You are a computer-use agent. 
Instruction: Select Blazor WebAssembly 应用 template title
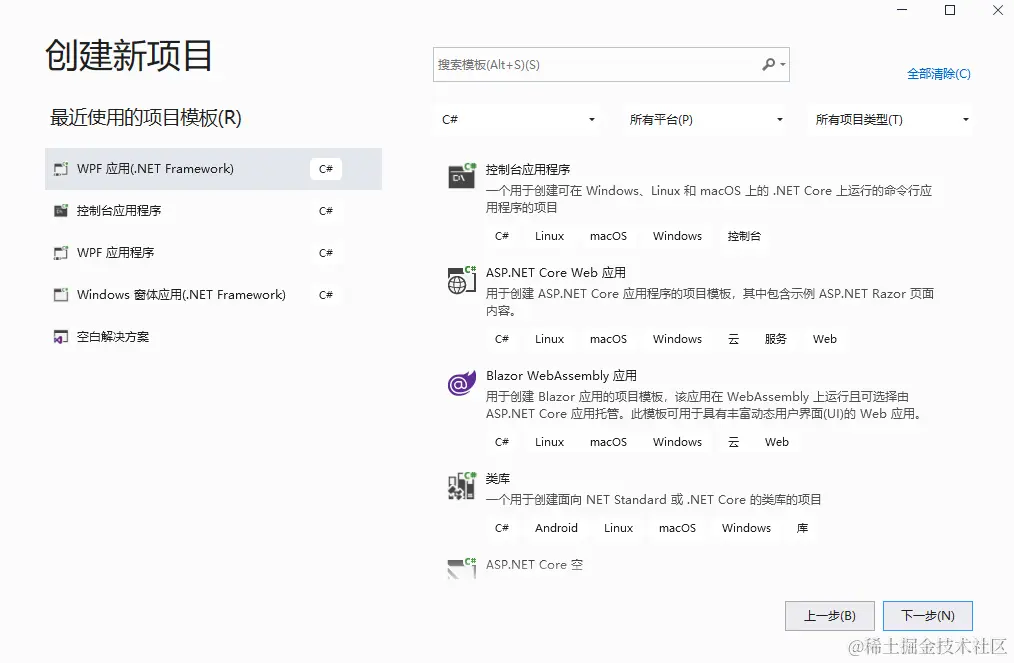coord(561,375)
